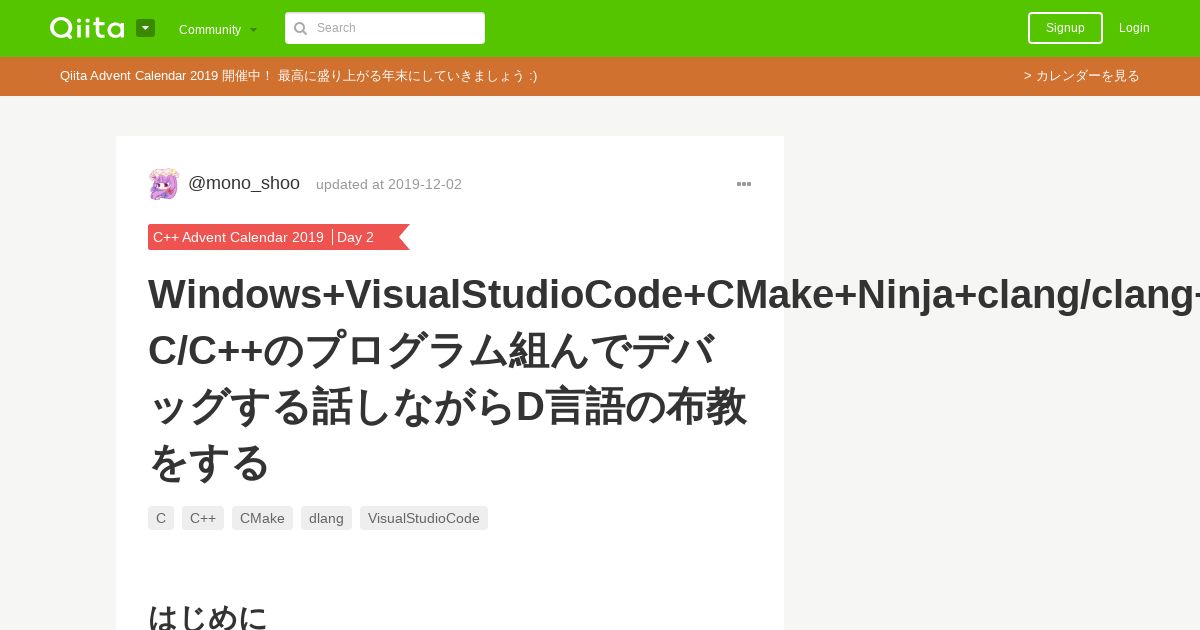The height and width of the screenshot is (630, 1200).
Task: Expand the Community menu
Action: click(218, 29)
